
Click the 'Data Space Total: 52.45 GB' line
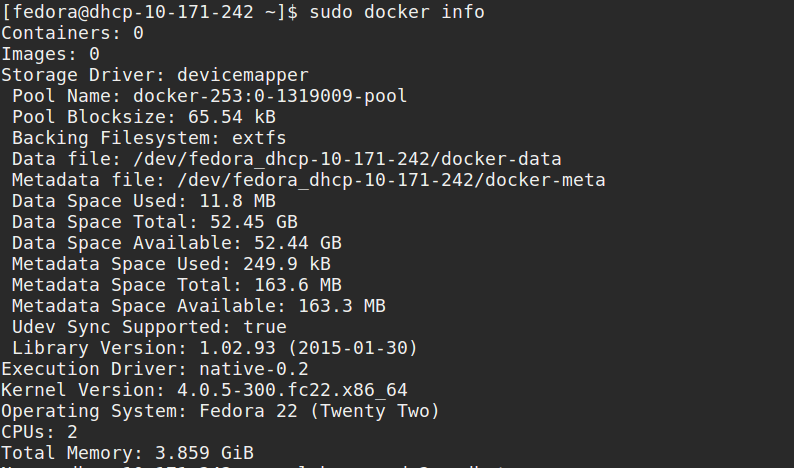pos(155,222)
